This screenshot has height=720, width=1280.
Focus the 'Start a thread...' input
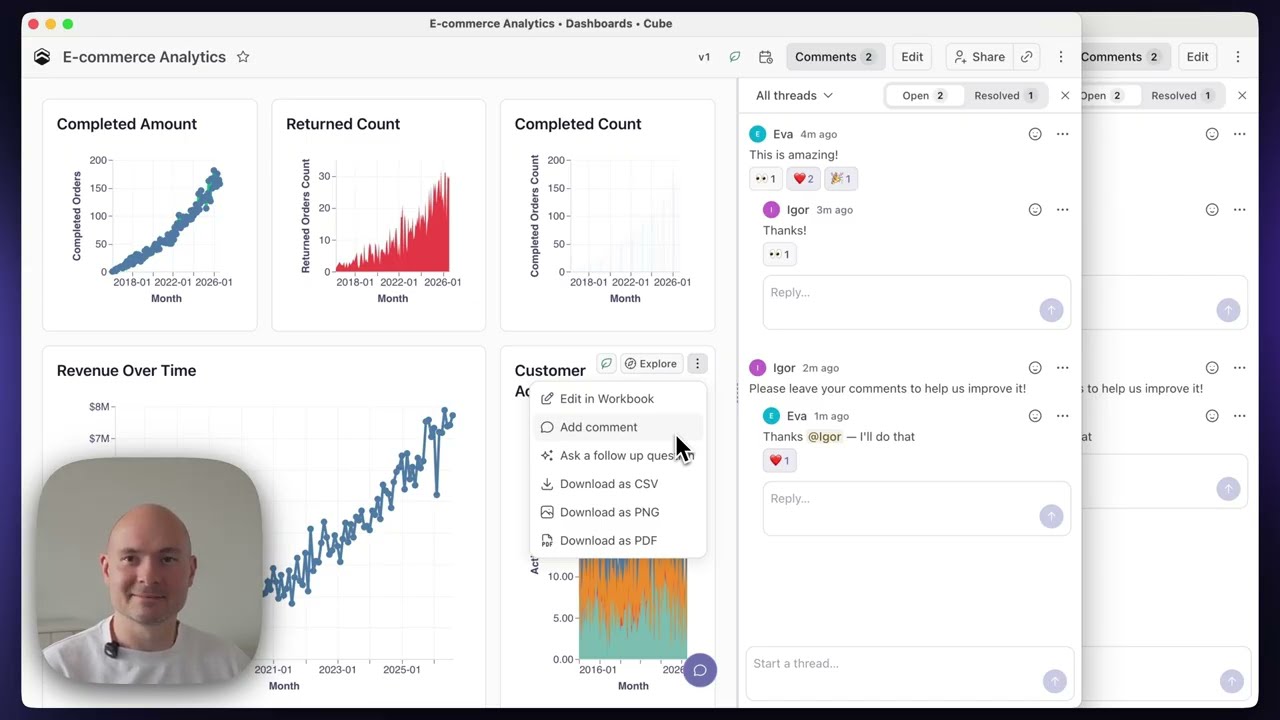[x=909, y=672]
